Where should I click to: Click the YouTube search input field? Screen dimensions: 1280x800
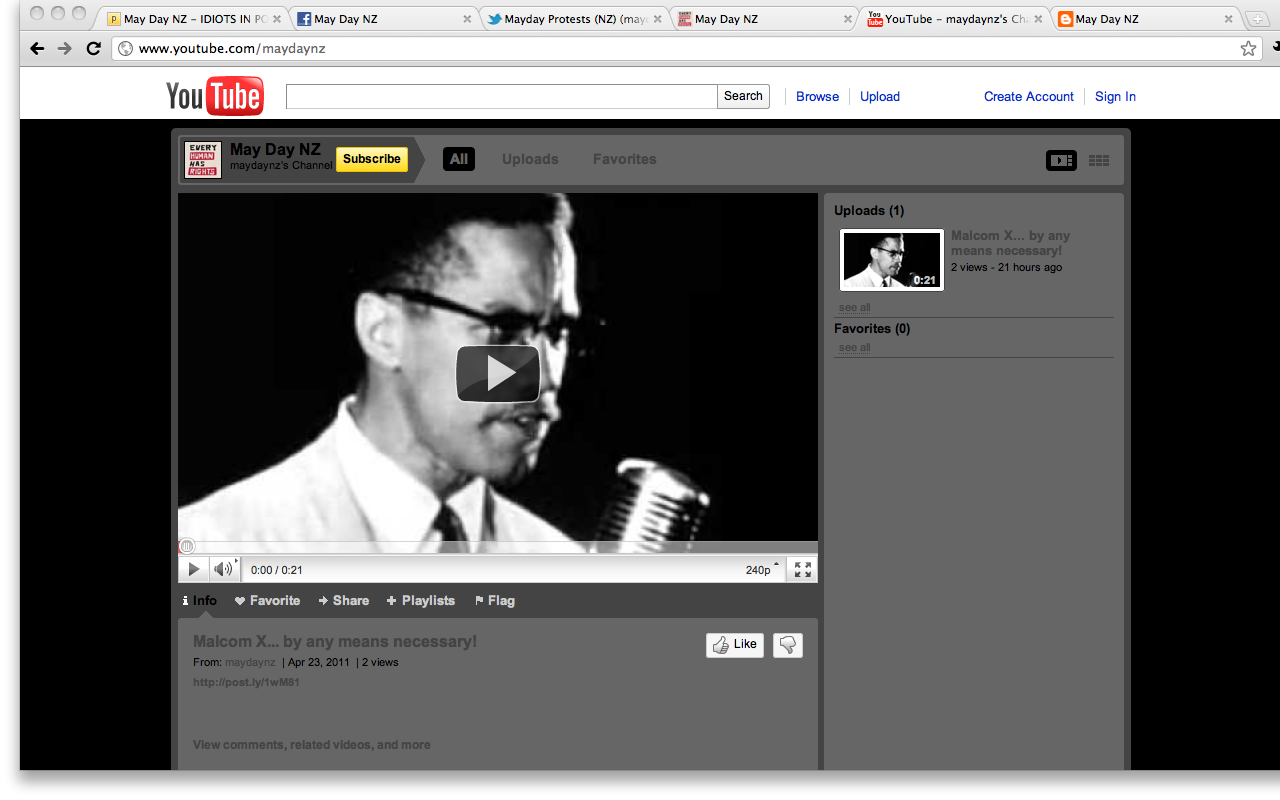pos(502,96)
